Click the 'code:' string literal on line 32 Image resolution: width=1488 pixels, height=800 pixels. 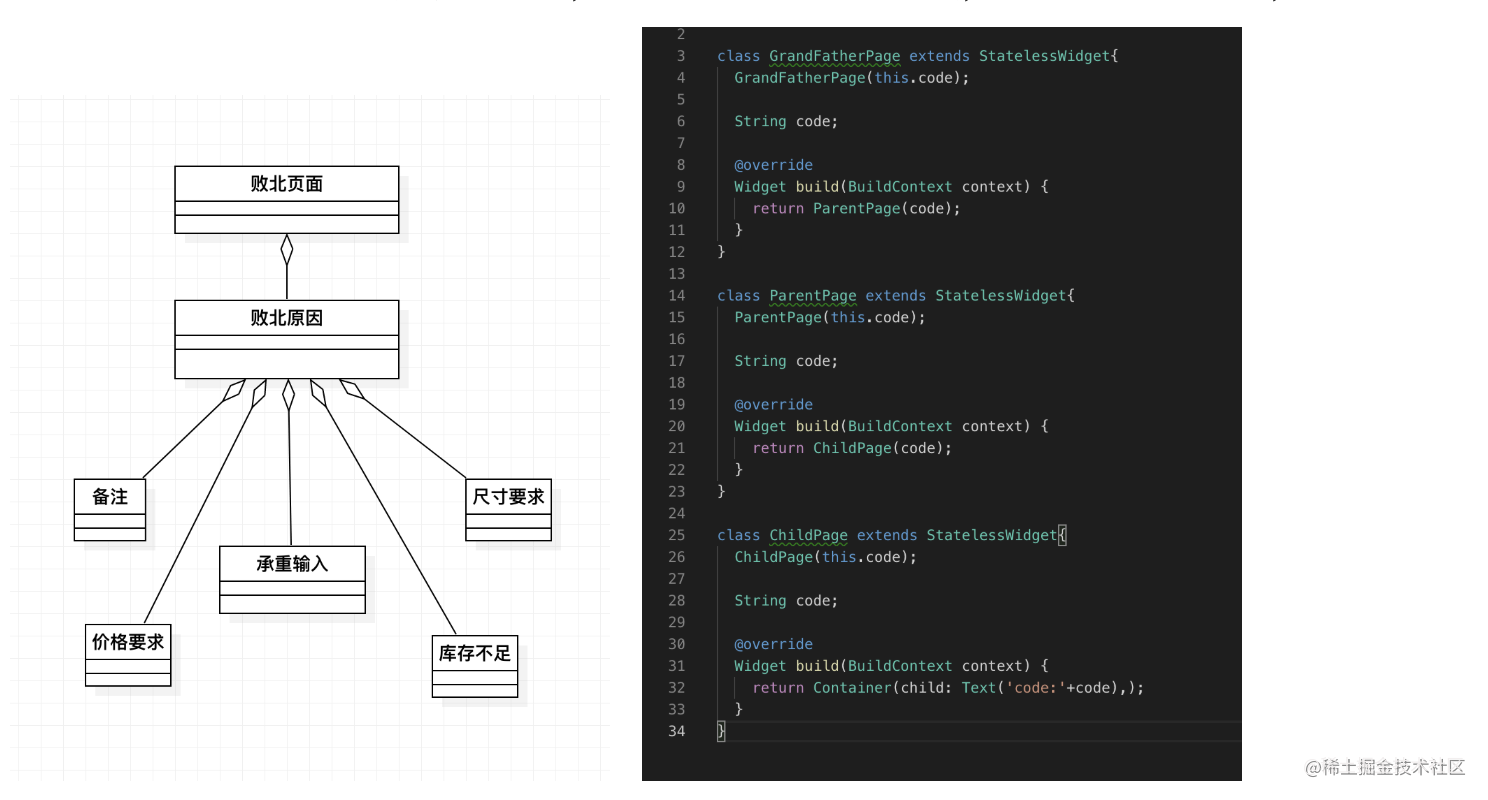tap(1036, 688)
